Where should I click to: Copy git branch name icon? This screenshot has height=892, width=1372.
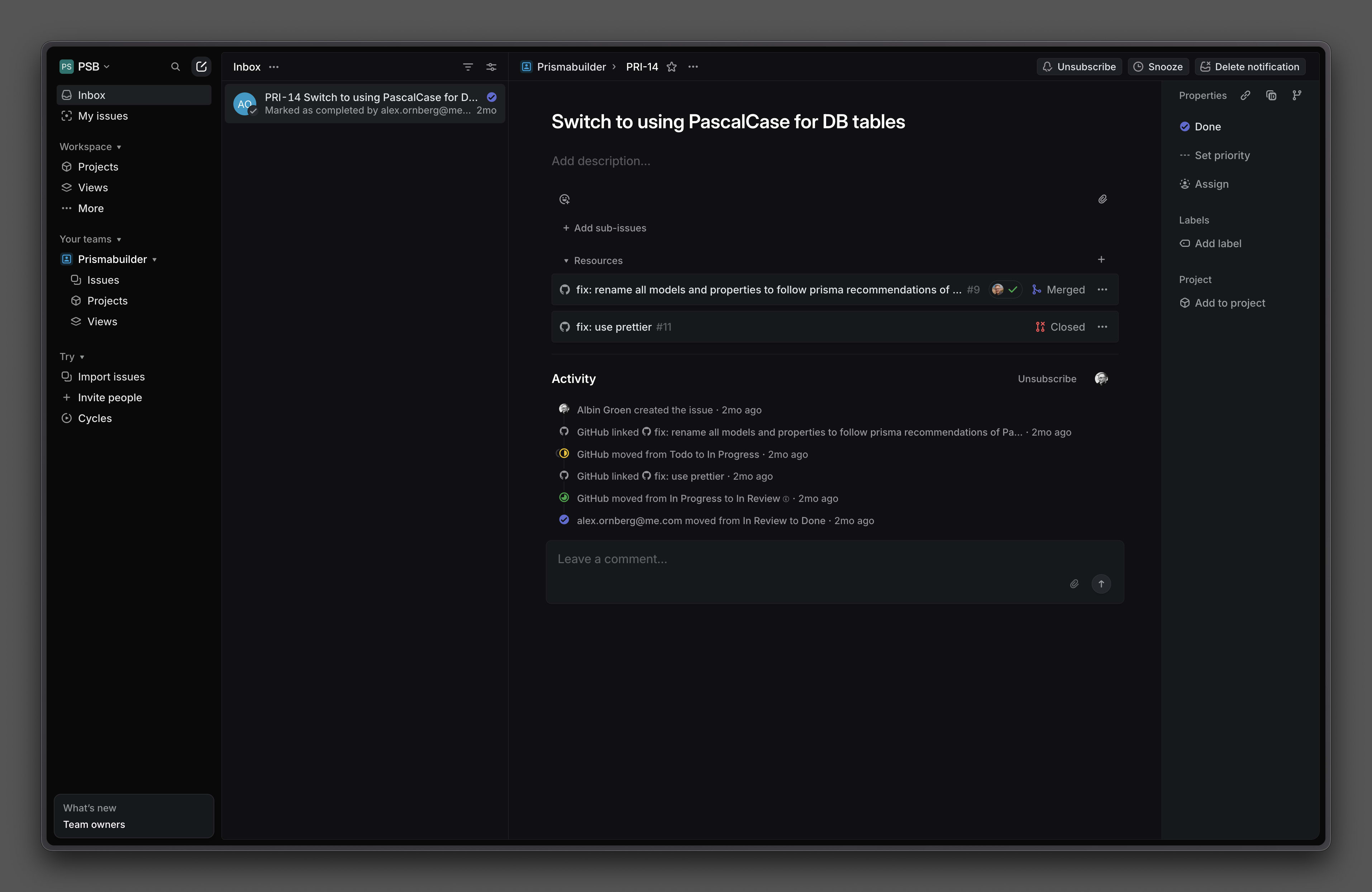pos(1296,96)
